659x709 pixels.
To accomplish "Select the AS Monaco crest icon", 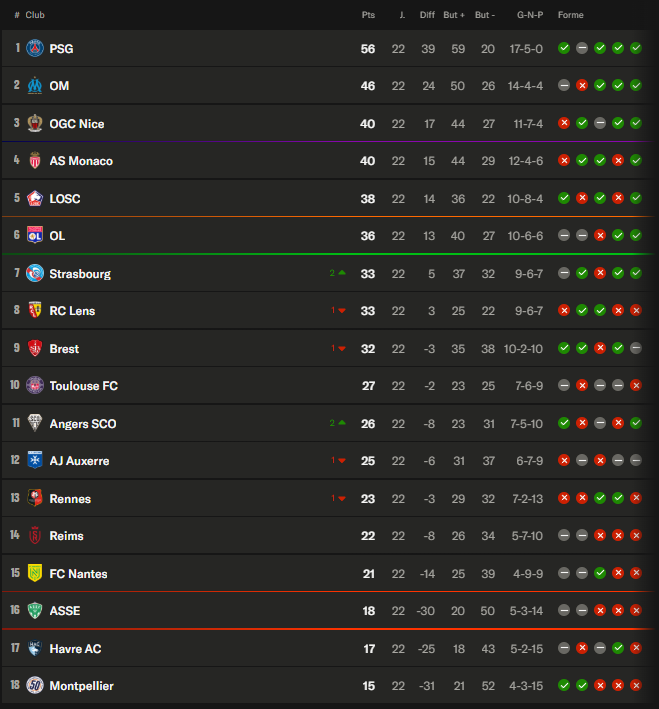I will pos(35,161).
